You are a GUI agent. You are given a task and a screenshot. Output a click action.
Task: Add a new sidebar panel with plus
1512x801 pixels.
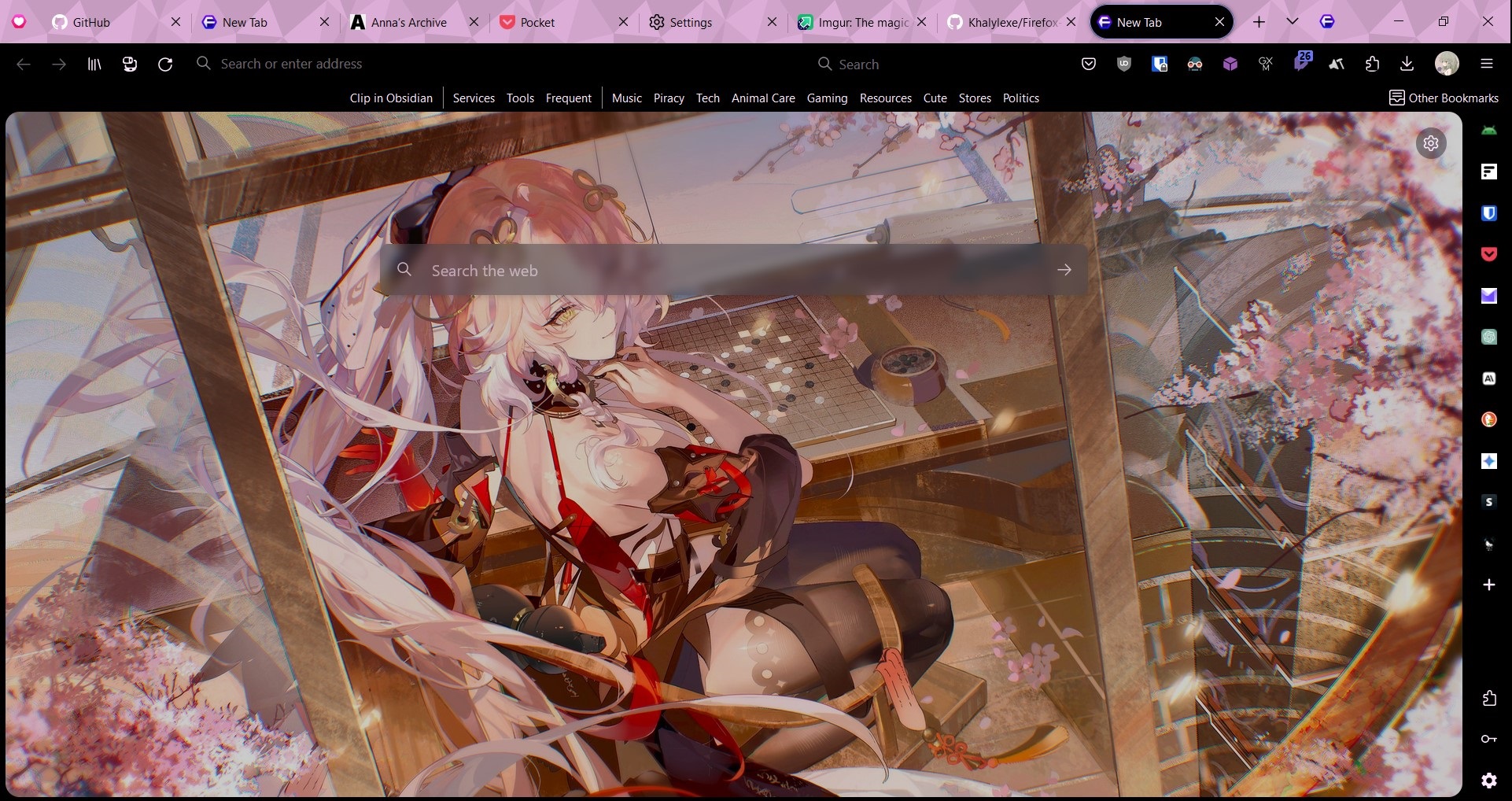coord(1489,585)
